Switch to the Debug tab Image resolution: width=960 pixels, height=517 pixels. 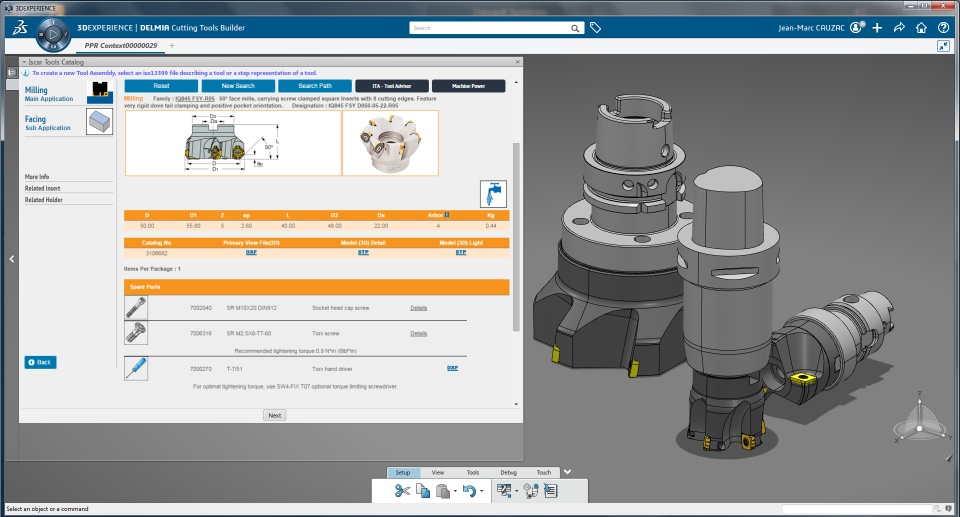tap(508, 472)
